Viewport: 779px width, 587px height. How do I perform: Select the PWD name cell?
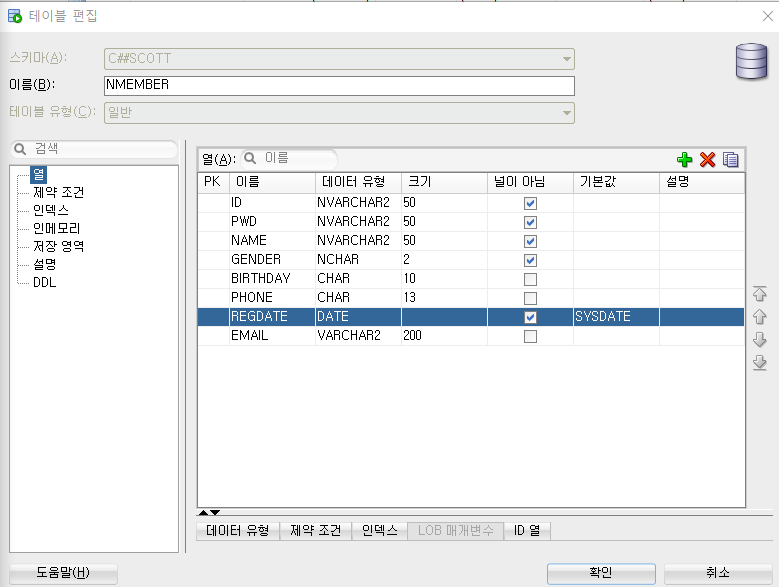[272, 222]
